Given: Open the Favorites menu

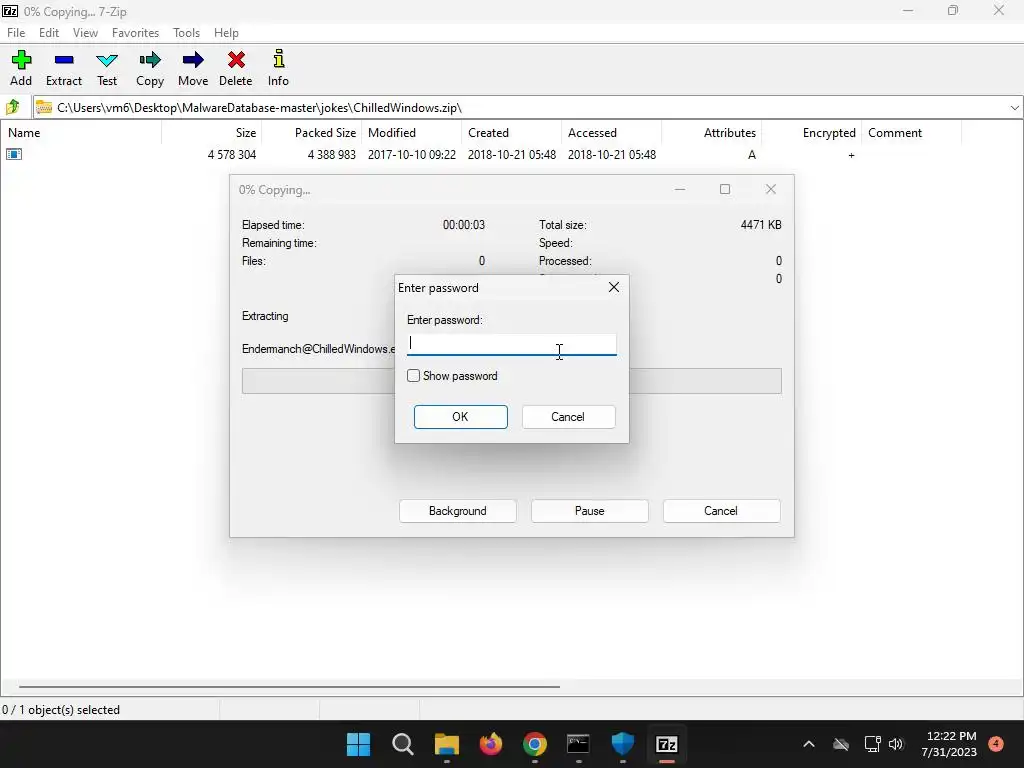Looking at the screenshot, I should (x=135, y=33).
